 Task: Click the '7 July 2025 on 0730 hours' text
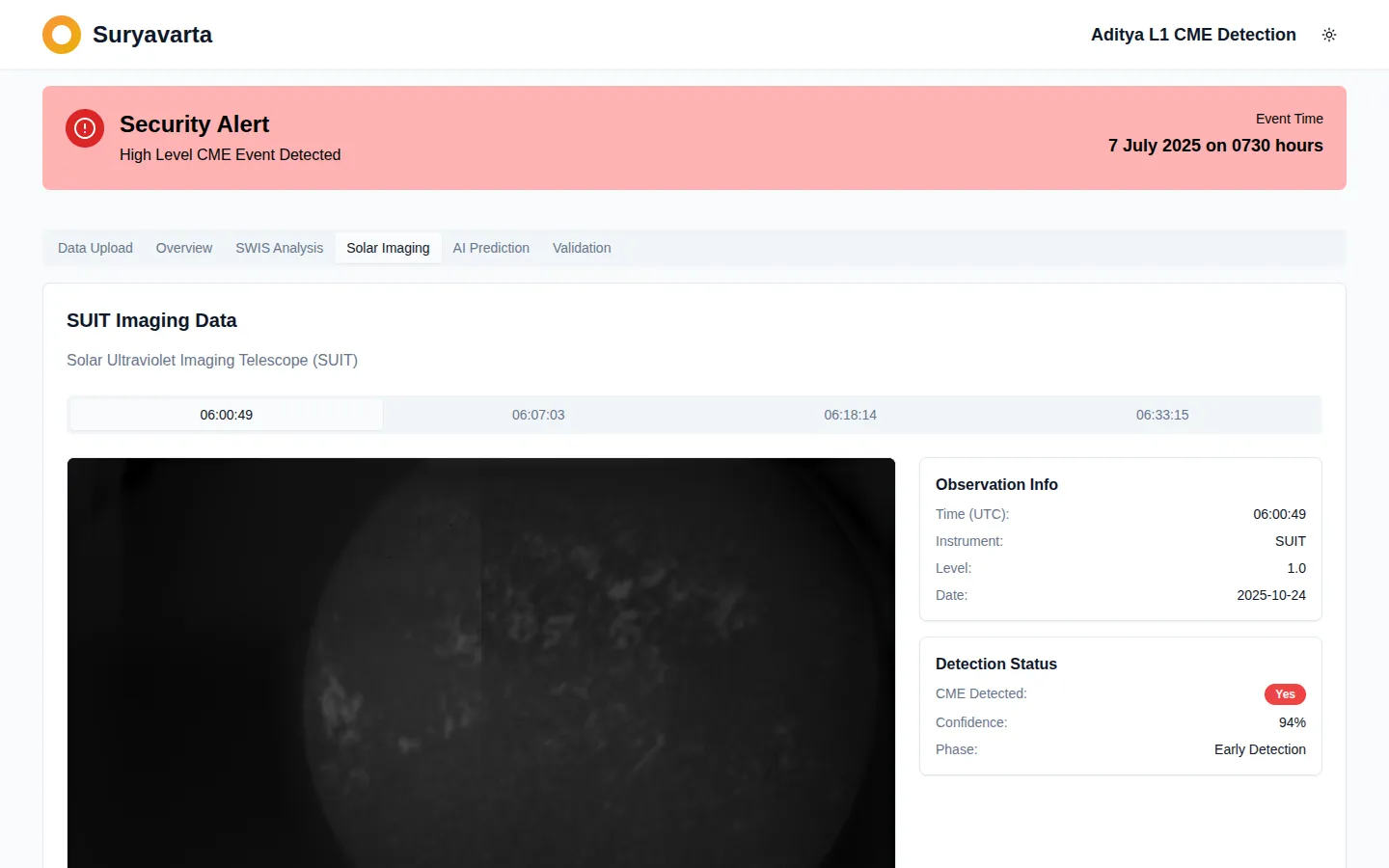tap(1215, 146)
